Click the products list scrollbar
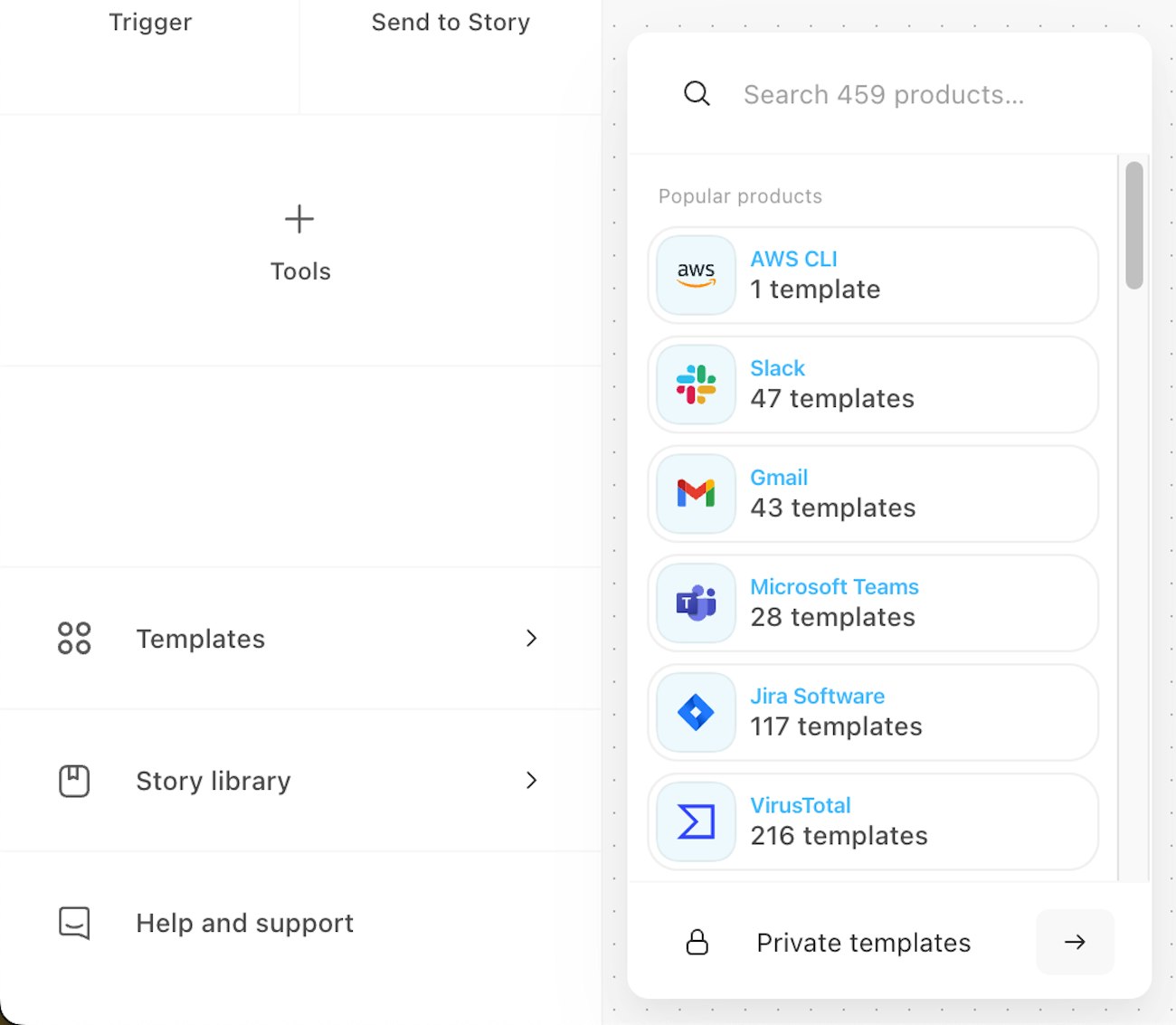Screen dimensions: 1176x1025 coord(1134,226)
